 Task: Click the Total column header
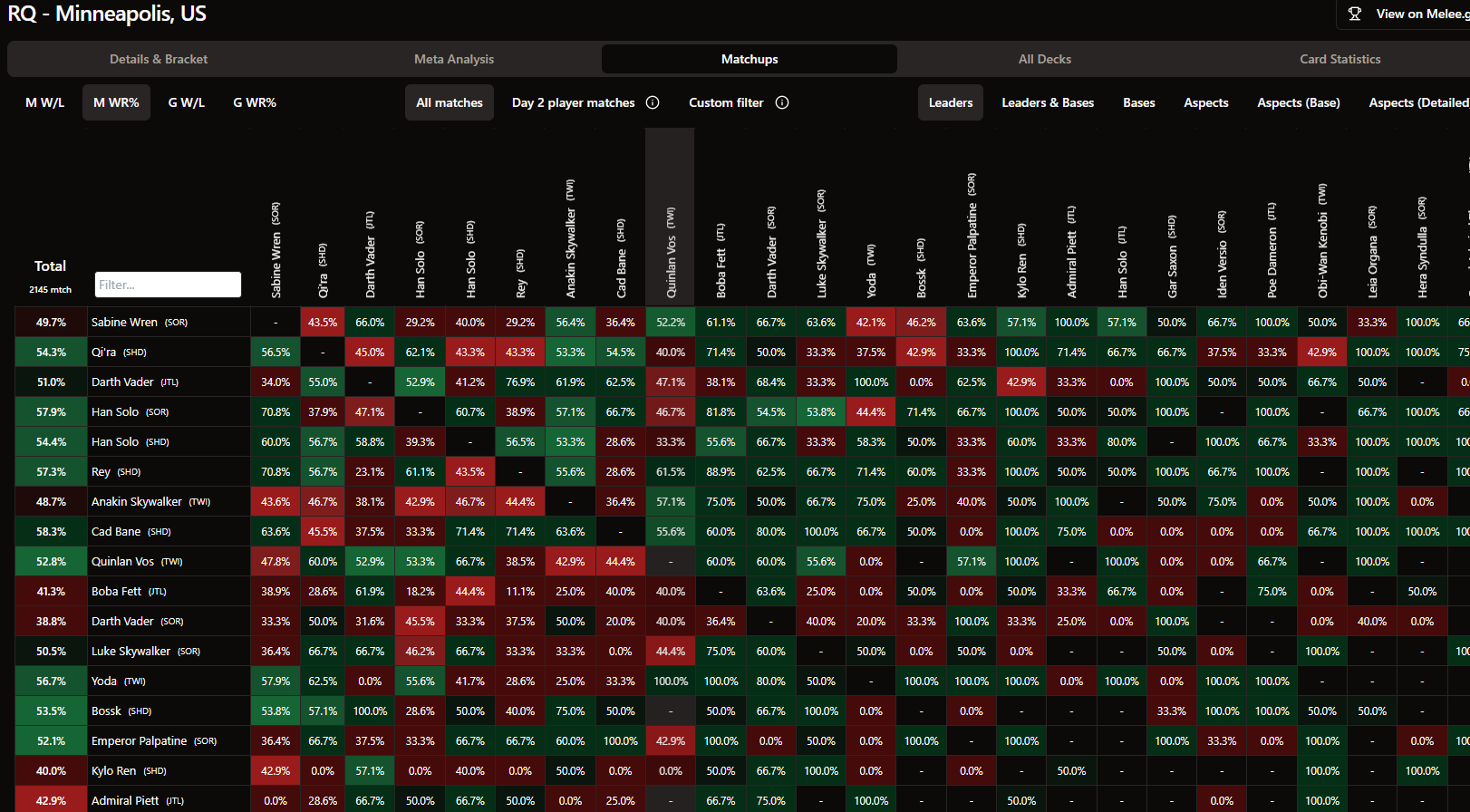pos(51,266)
